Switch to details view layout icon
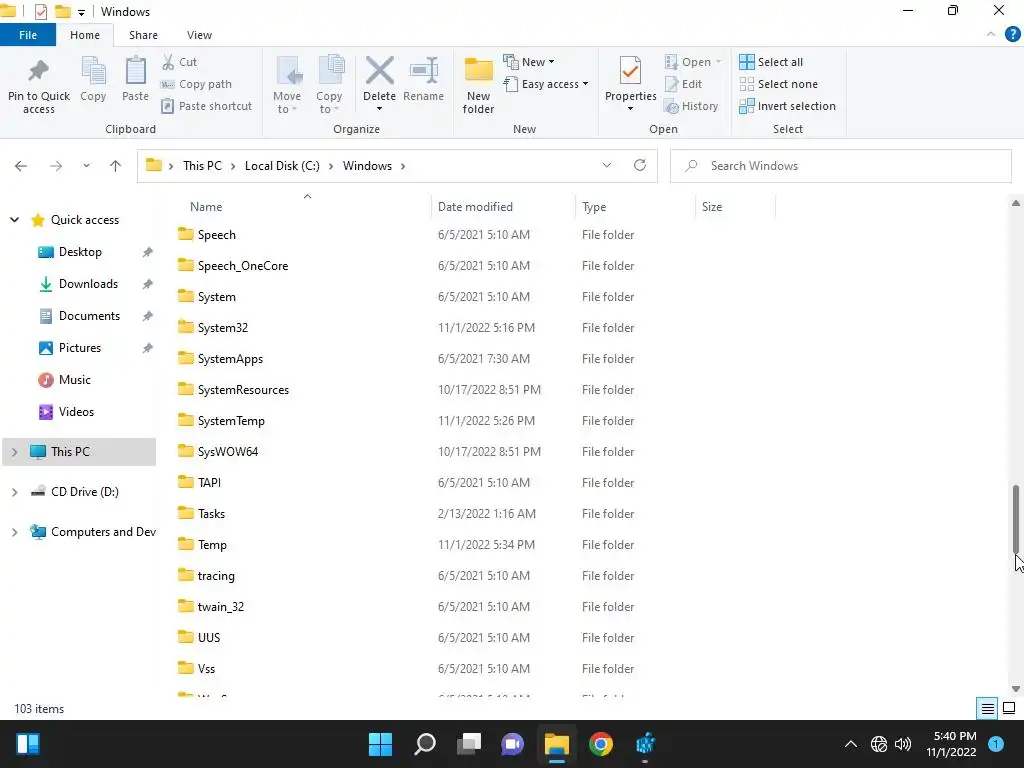Viewport: 1024px width, 768px height. click(x=987, y=709)
